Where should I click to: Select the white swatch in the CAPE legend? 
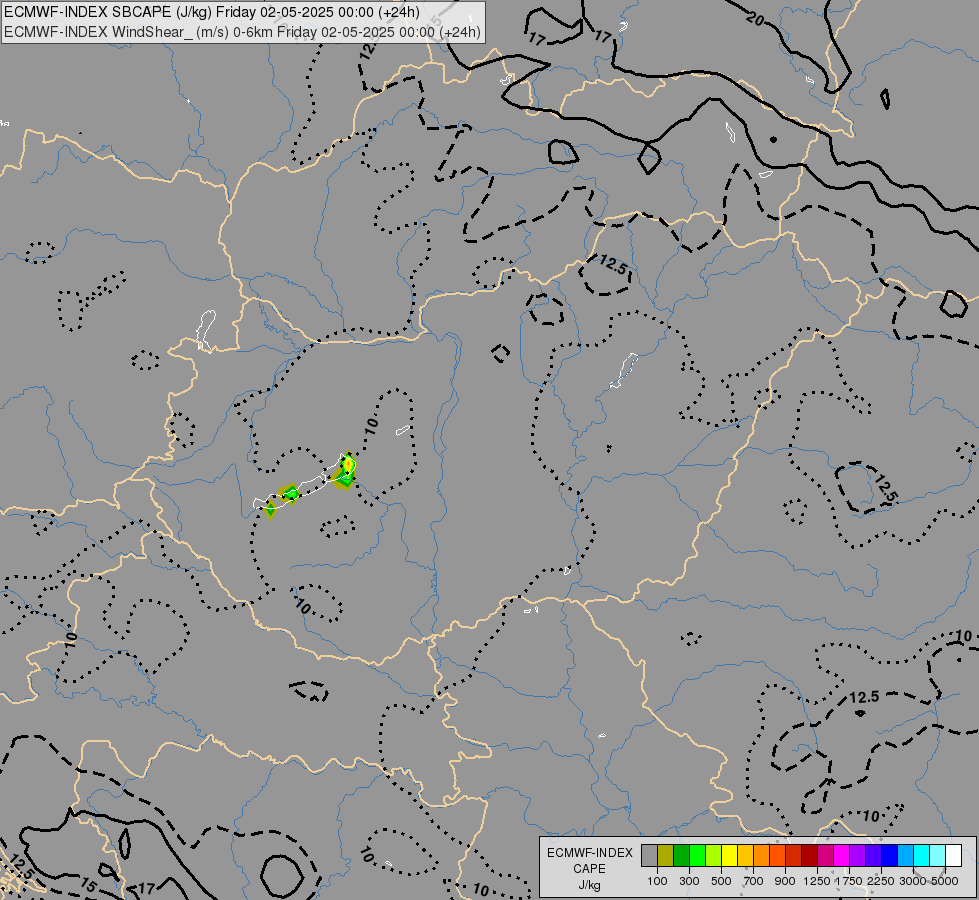(x=953, y=855)
